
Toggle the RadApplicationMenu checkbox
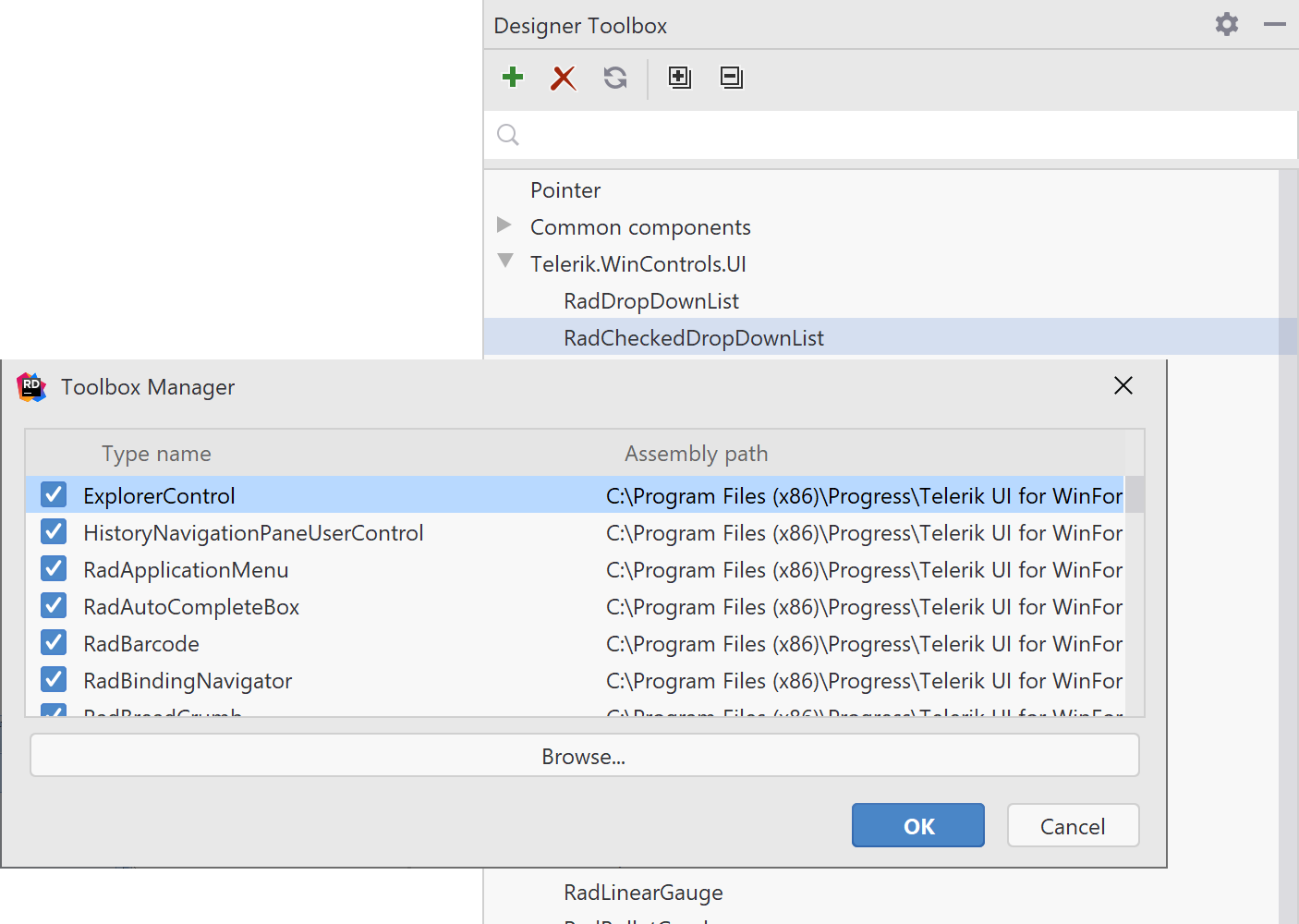[54, 569]
